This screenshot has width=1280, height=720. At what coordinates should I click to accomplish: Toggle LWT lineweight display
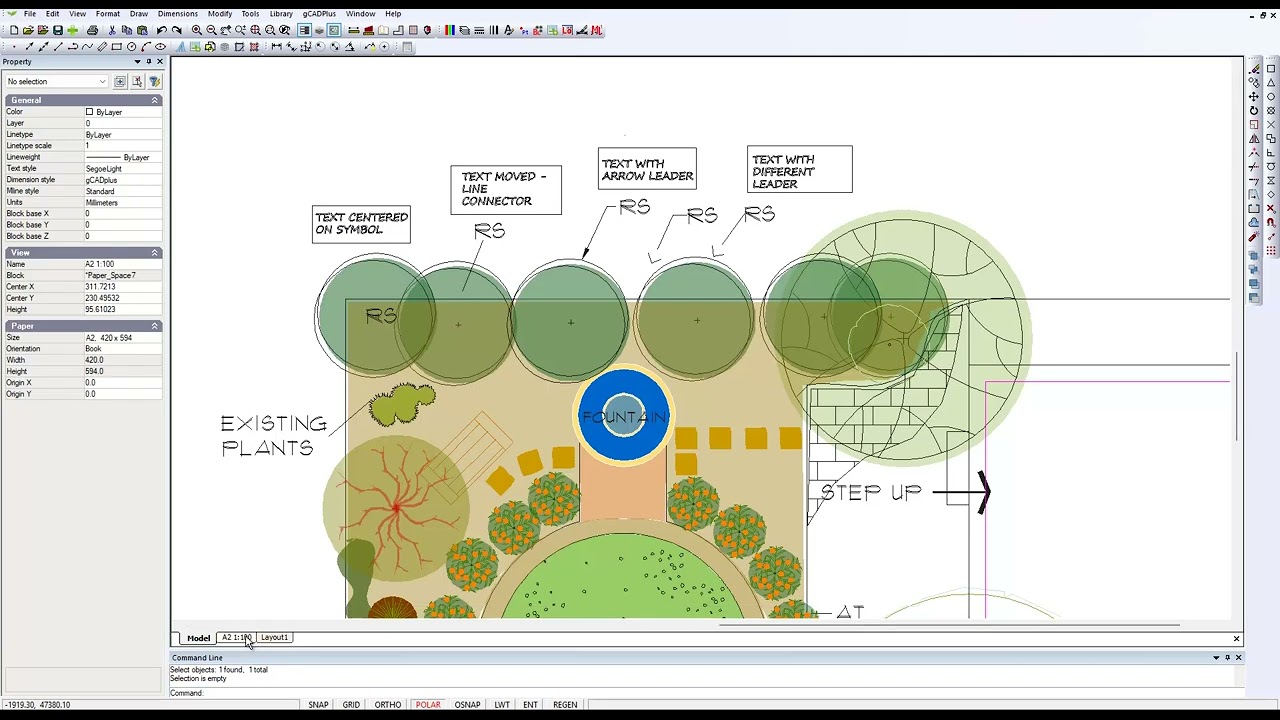coord(502,705)
